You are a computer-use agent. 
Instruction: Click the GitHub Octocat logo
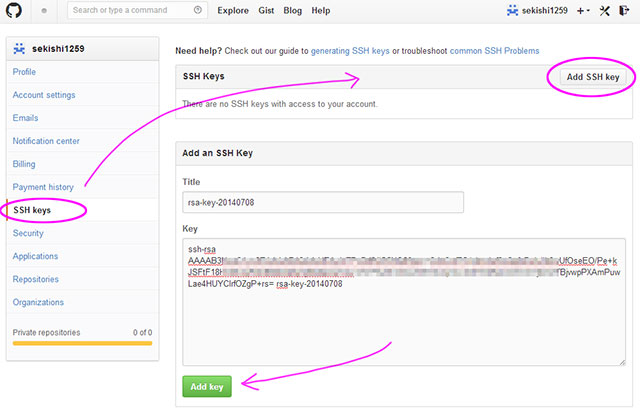coord(14,10)
